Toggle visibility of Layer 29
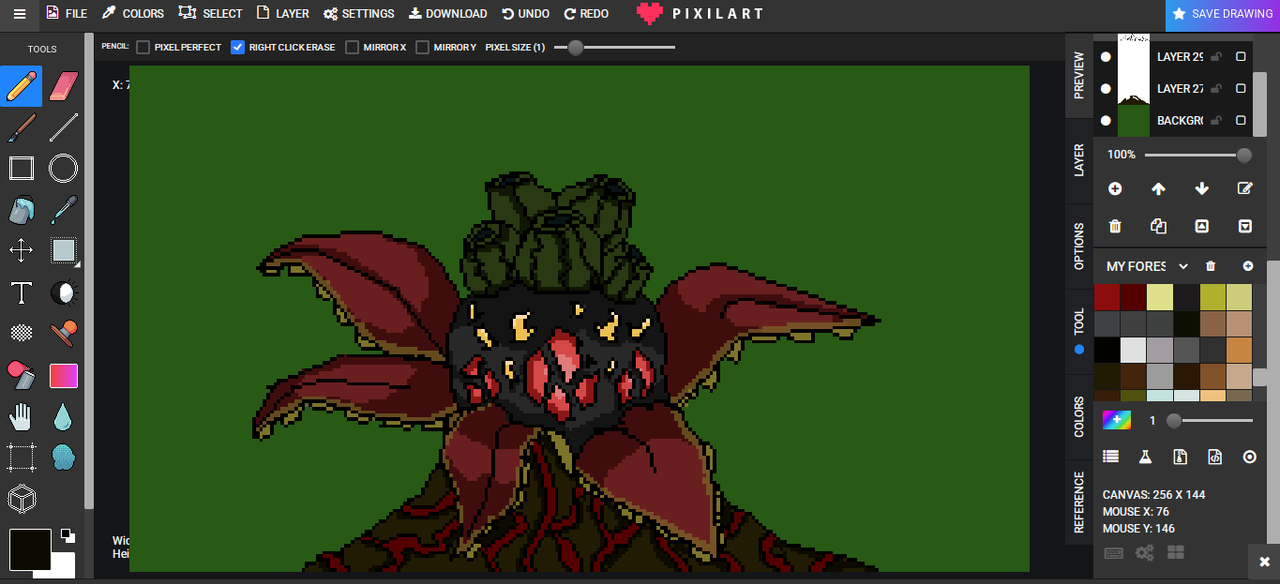Screen dimensions: 1280x584 pyautogui.click(x=1106, y=57)
